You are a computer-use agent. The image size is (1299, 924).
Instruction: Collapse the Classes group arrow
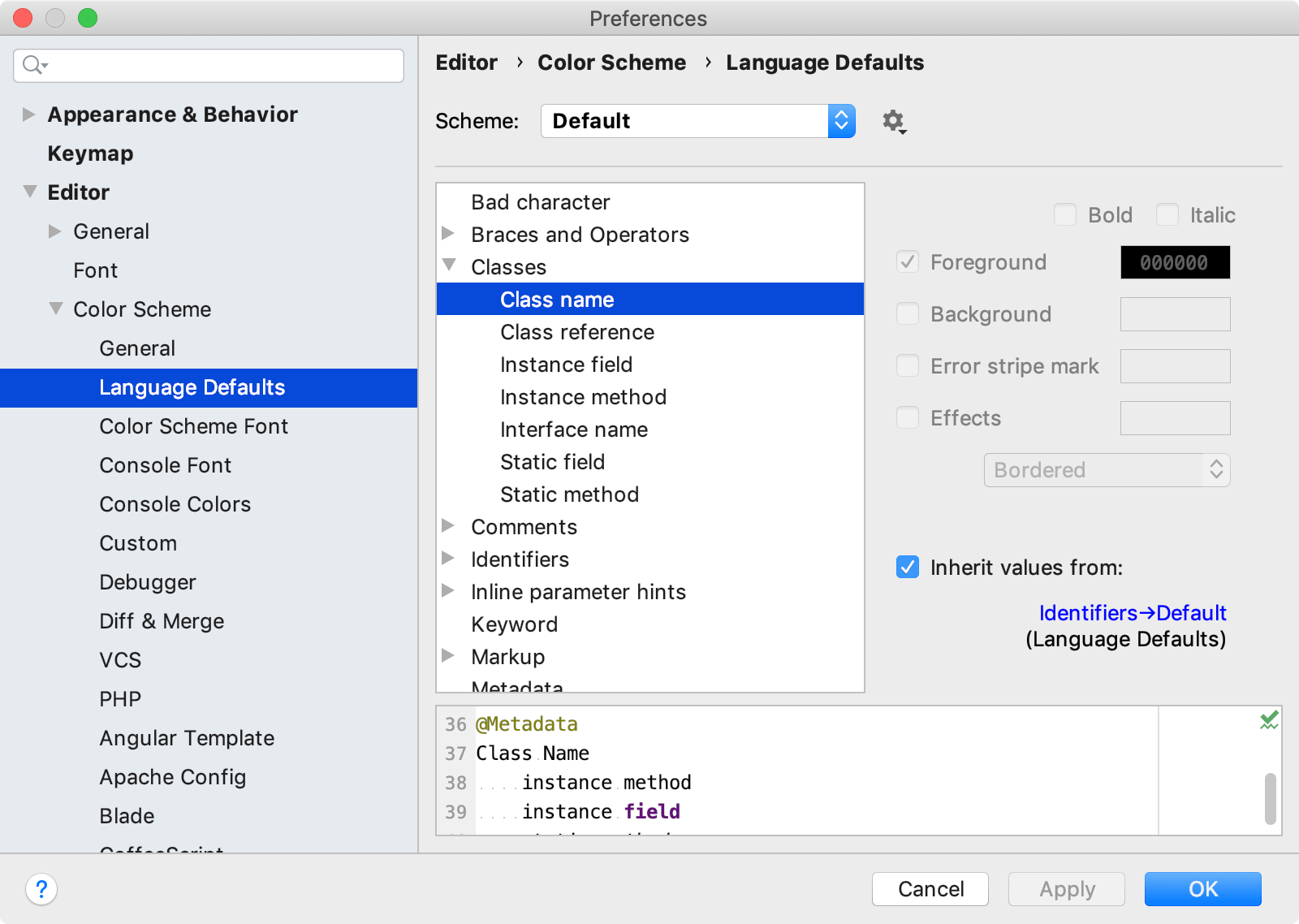click(x=449, y=265)
